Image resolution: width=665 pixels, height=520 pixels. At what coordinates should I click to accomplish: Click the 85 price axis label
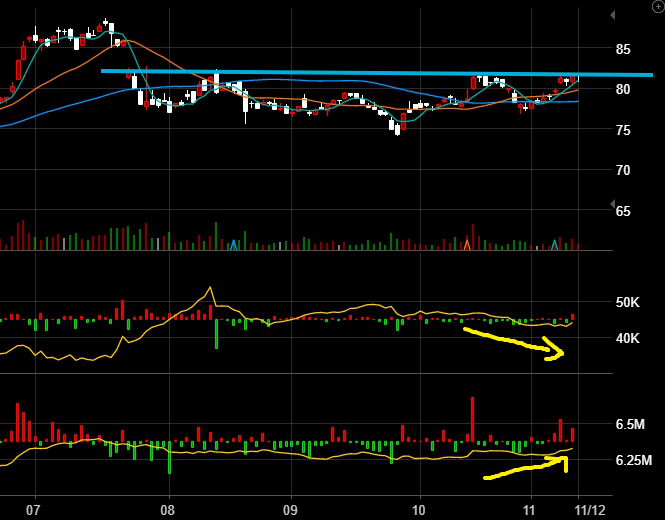623,50
